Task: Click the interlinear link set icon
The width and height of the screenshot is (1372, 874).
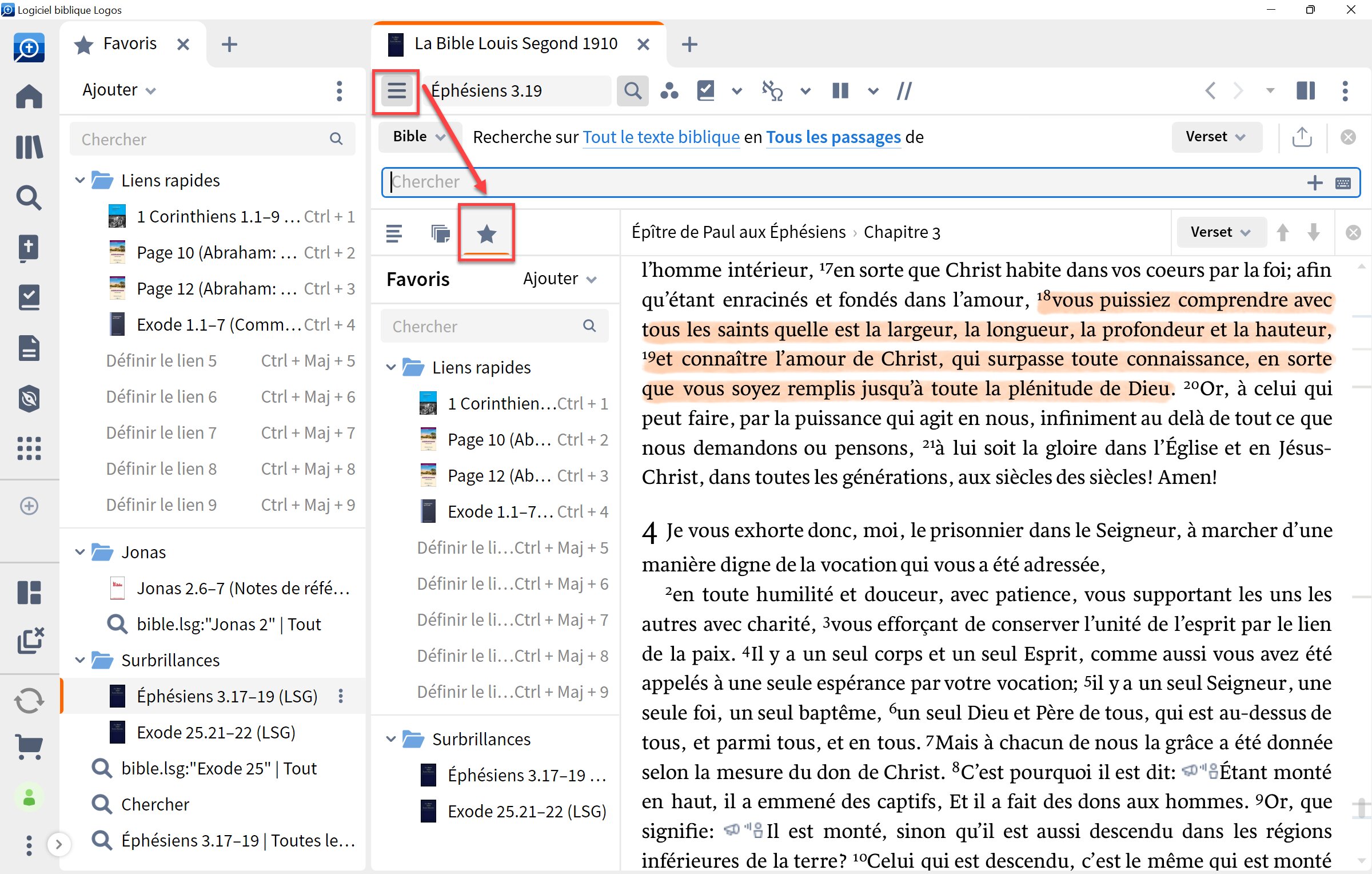Action: [x=772, y=91]
